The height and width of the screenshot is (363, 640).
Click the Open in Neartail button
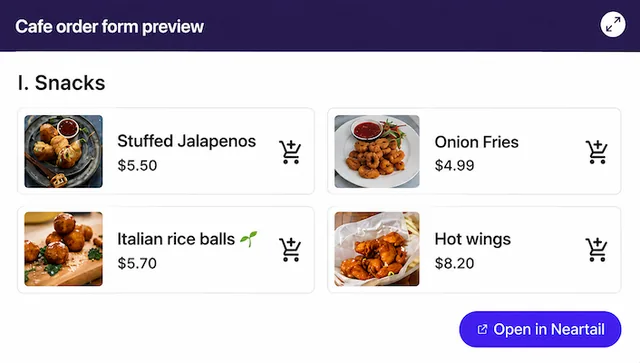[x=540, y=329]
